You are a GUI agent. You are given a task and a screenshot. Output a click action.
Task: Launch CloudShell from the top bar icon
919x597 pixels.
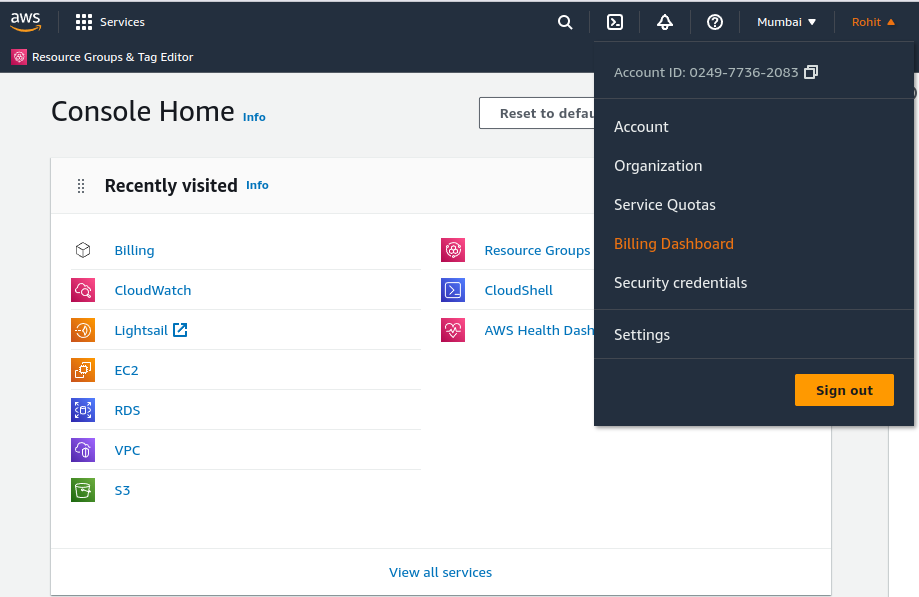tap(615, 22)
